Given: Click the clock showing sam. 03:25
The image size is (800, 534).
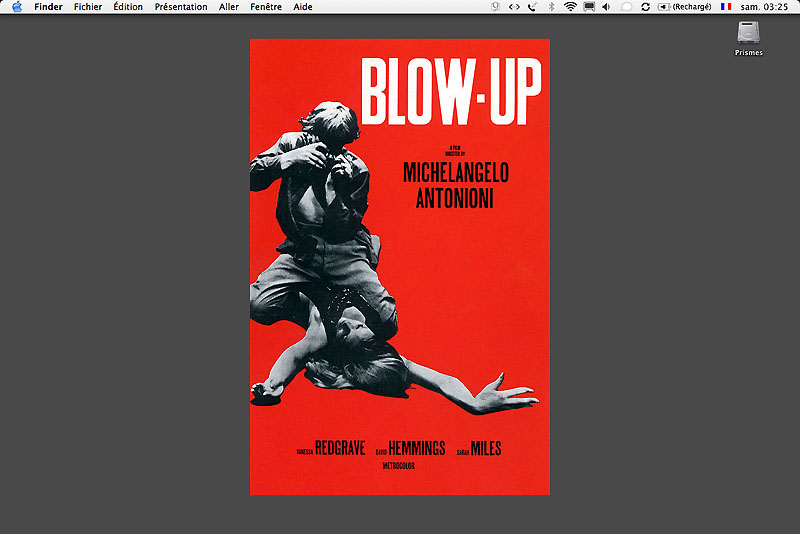Looking at the screenshot, I should pyautogui.click(x=766, y=7).
